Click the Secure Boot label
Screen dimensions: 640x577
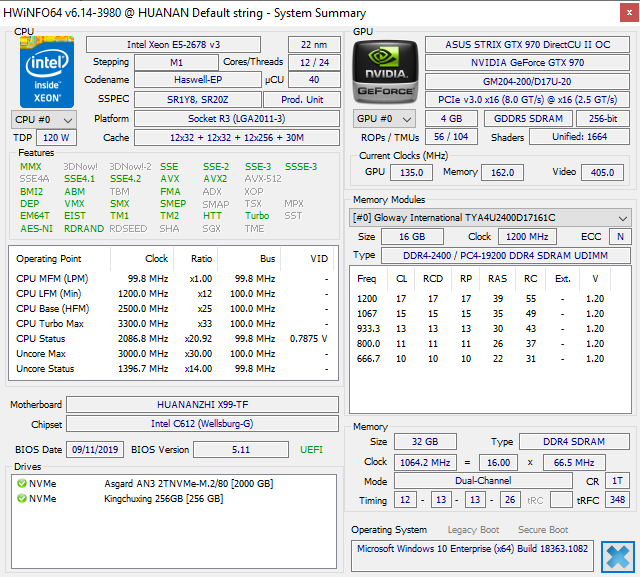point(543,530)
